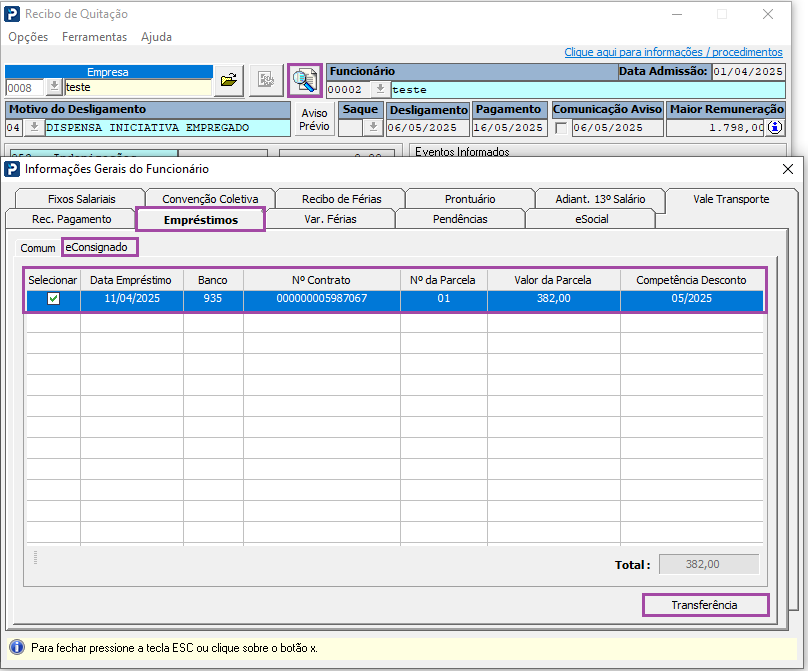Switch to Var. Férias tab
Viewport: 808px width, 671px height.
tap(330, 219)
